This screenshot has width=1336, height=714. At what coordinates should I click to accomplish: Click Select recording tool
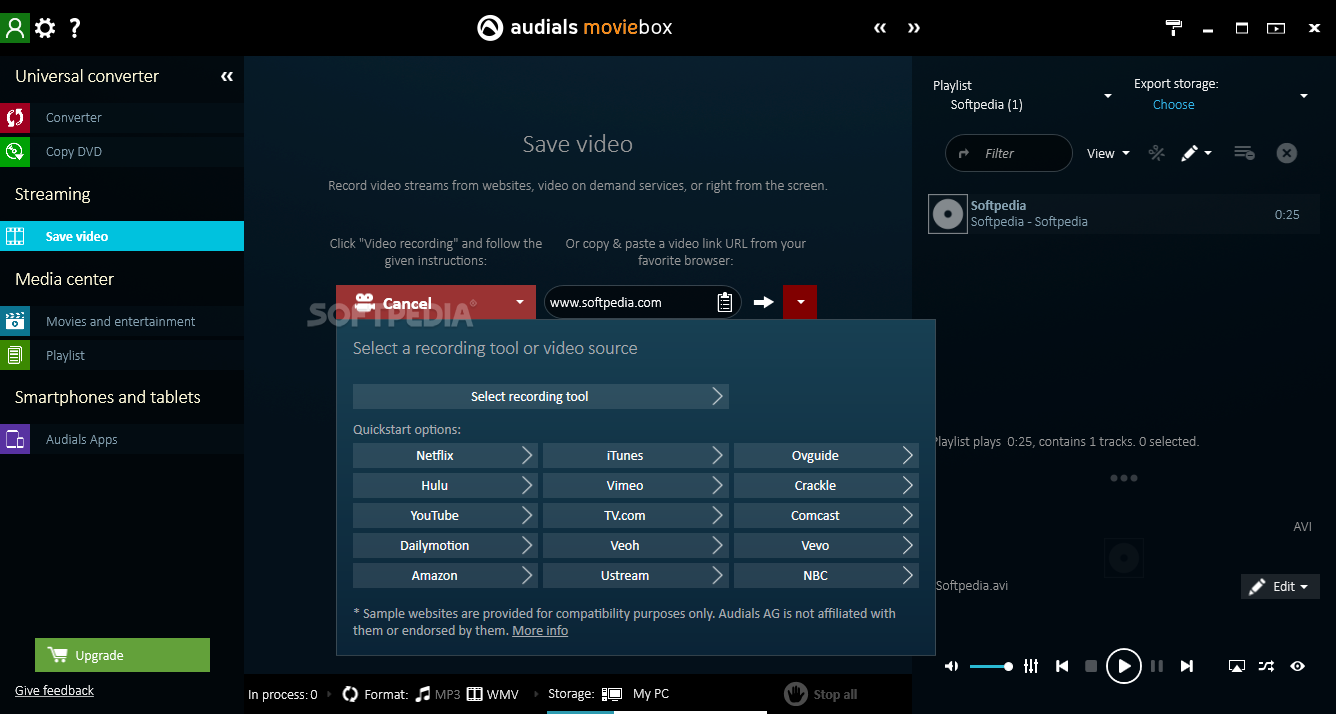[x=541, y=396]
